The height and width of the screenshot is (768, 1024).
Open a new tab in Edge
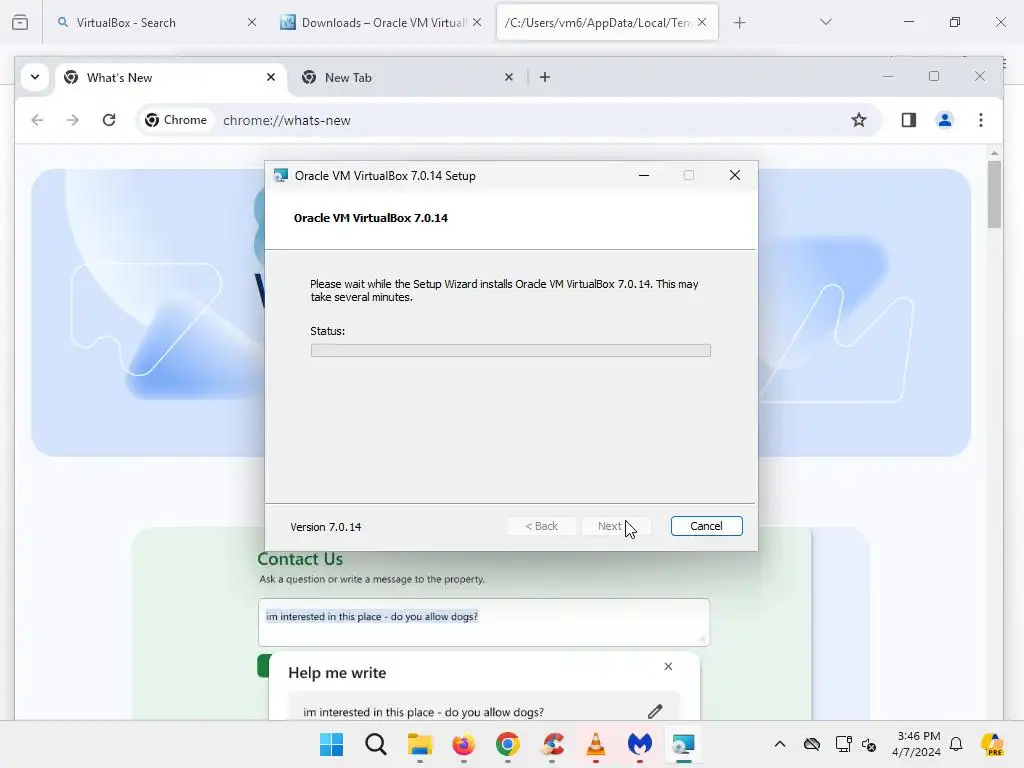coord(739,23)
